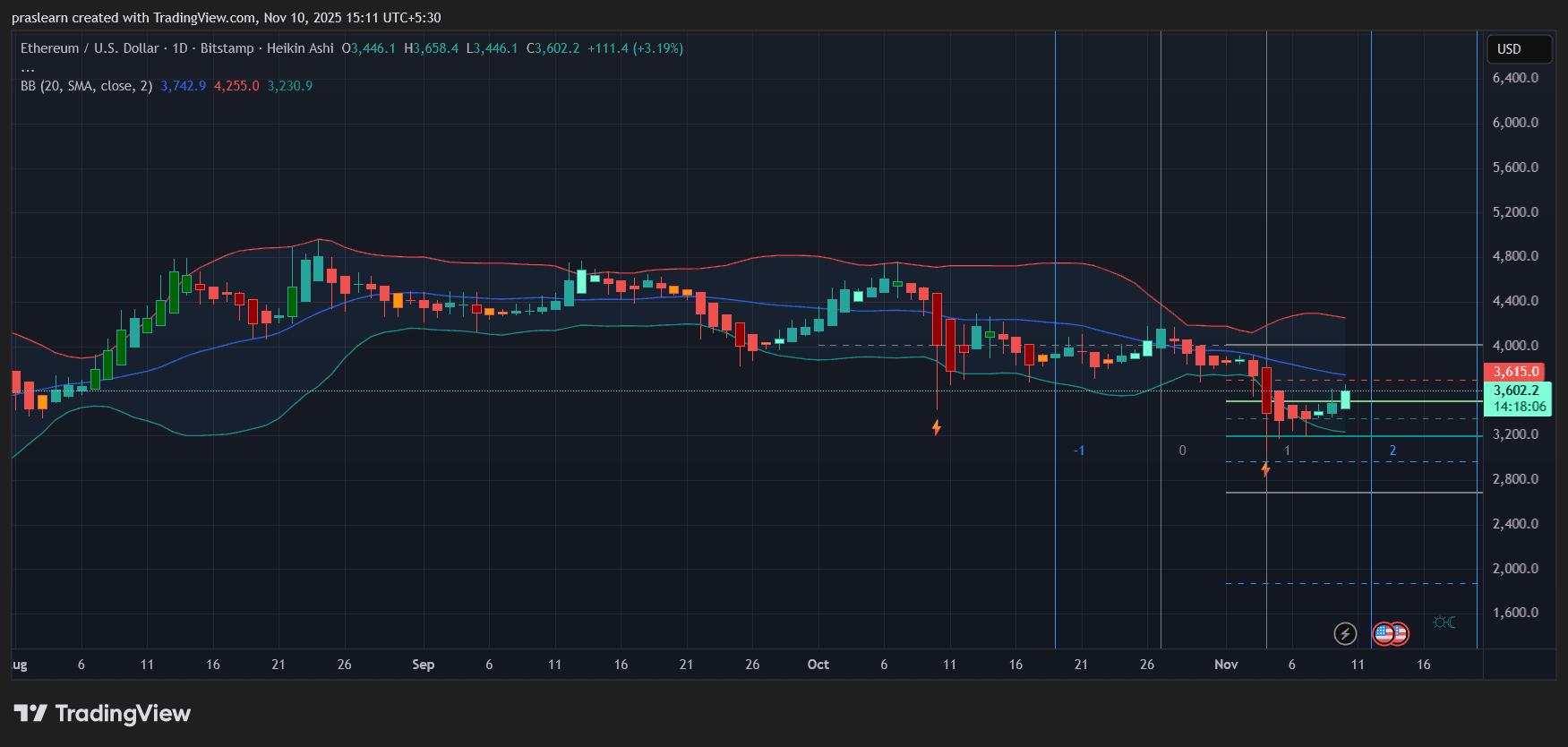
Task: Click the Sep label on time axis
Action: 423,665
